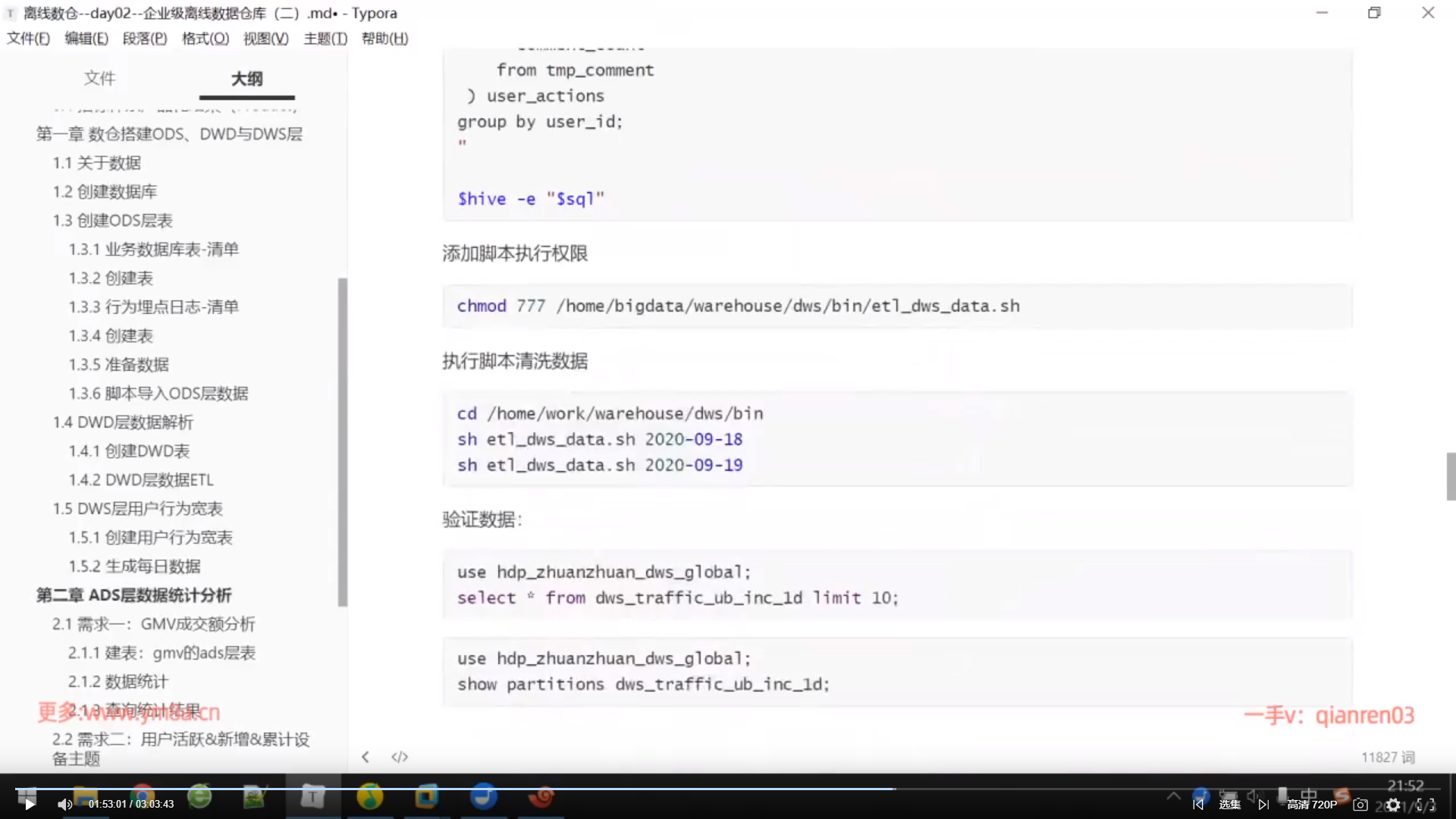Image resolution: width=1456 pixels, height=819 pixels.
Task: Click the document's vertical scrollbar thumb
Action: click(1451, 476)
